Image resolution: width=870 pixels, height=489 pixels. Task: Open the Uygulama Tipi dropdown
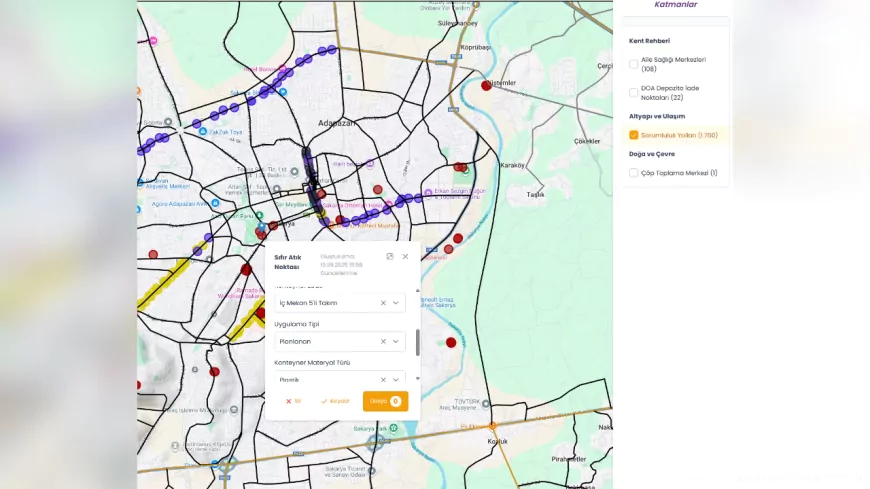point(396,341)
